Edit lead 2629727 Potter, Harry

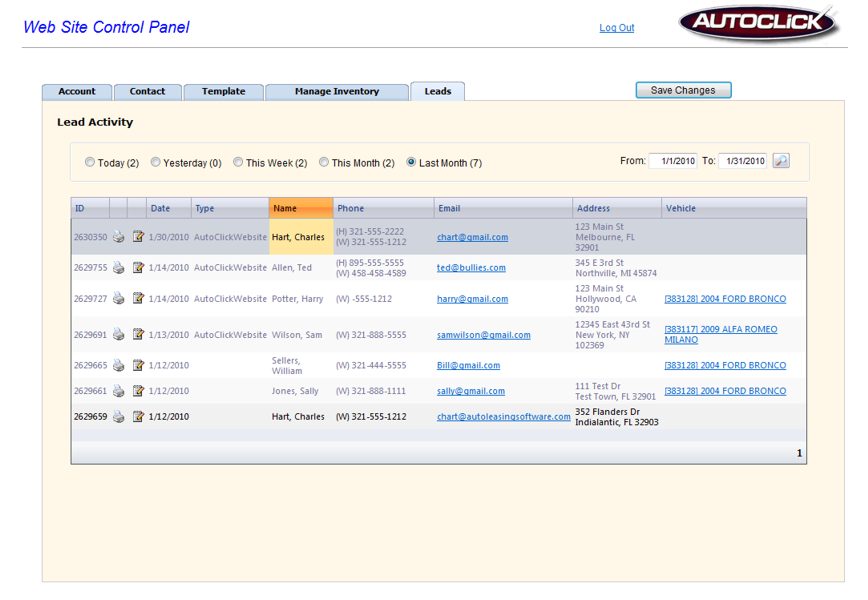click(138, 299)
